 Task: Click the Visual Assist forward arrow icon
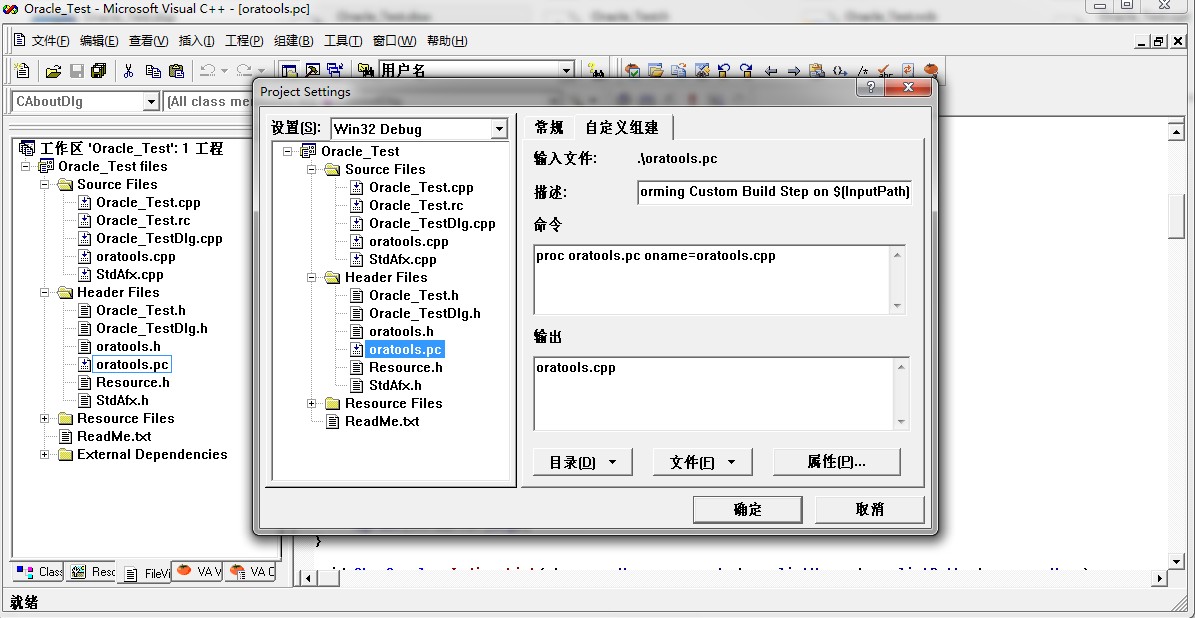[x=793, y=71]
